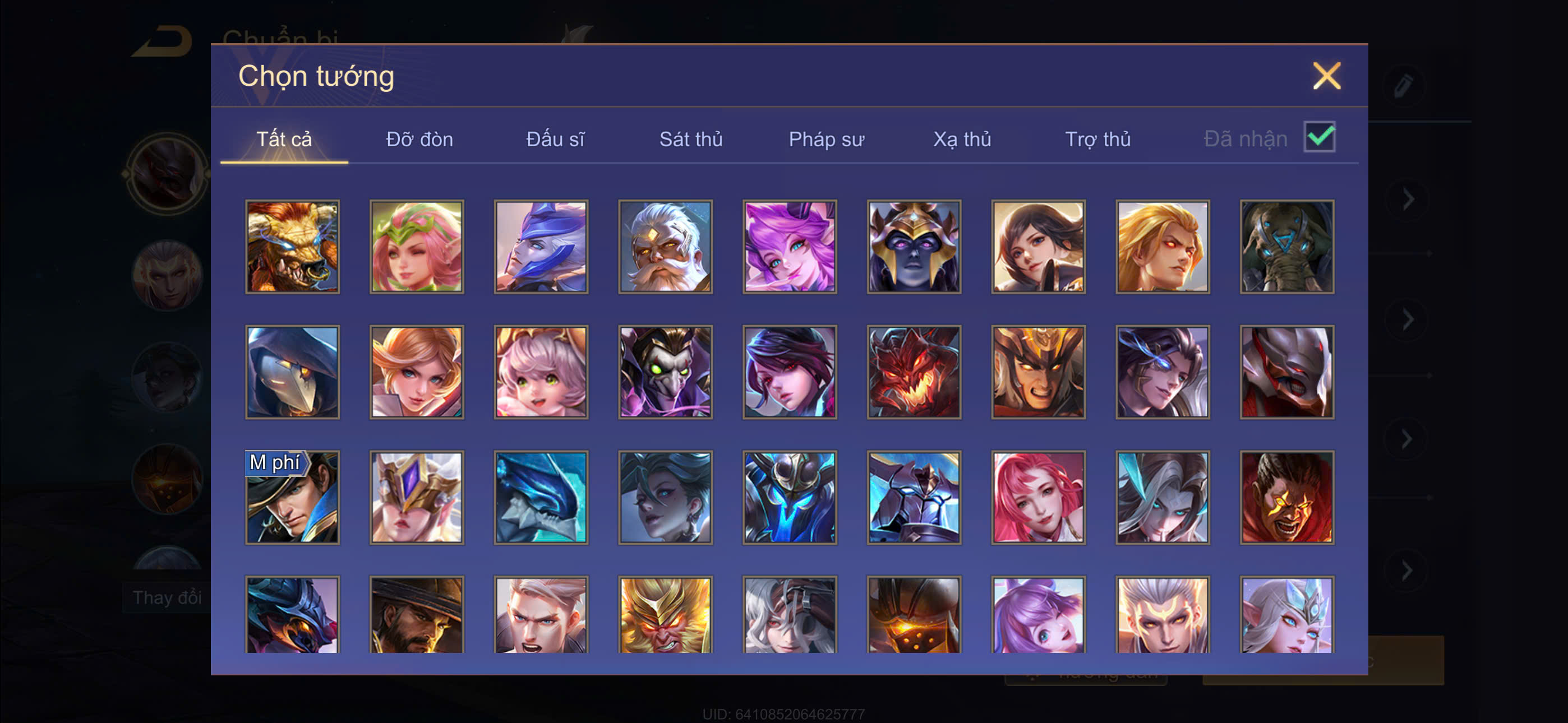Viewport: 1568px width, 723px height.
Task: Close the Chọn tướng dialog
Action: click(x=1326, y=76)
